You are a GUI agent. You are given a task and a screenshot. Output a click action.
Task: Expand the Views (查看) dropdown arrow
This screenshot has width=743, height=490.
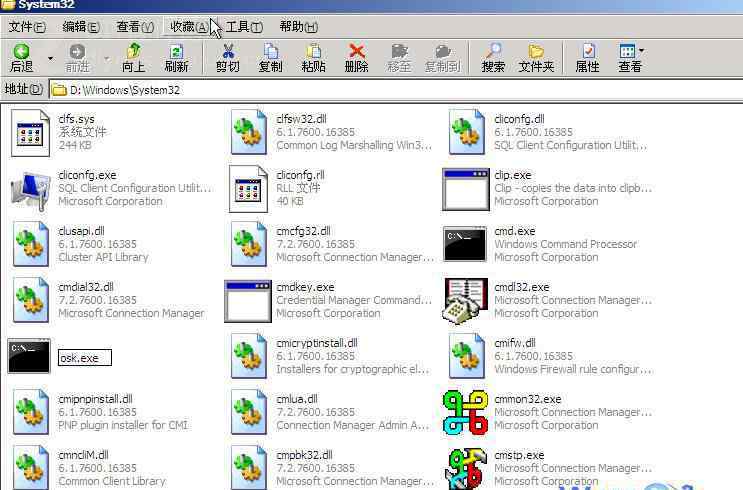(x=641, y=50)
